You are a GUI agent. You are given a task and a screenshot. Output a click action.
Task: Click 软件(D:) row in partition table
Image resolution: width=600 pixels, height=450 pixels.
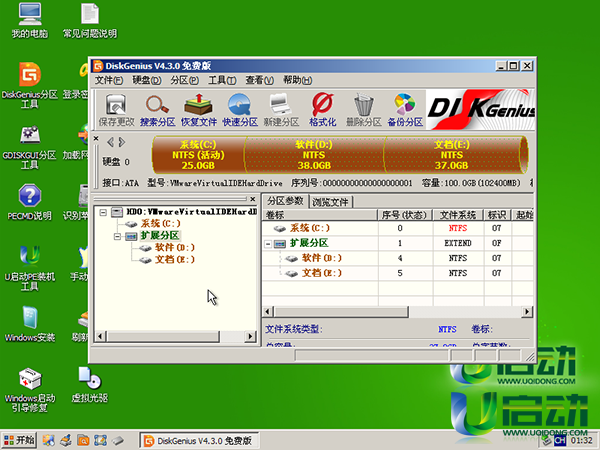click(x=398, y=258)
